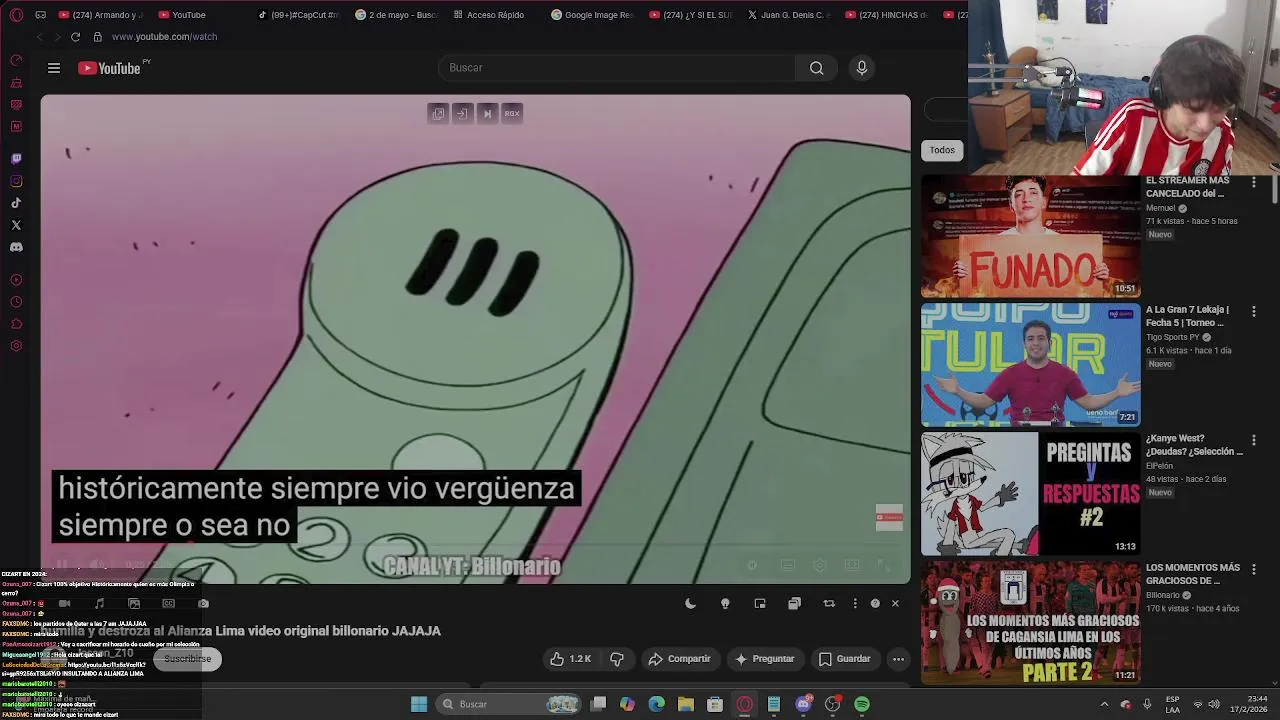Image resolution: width=1280 pixels, height=720 pixels.
Task: Open the sidebar player icon
Action: (16, 280)
